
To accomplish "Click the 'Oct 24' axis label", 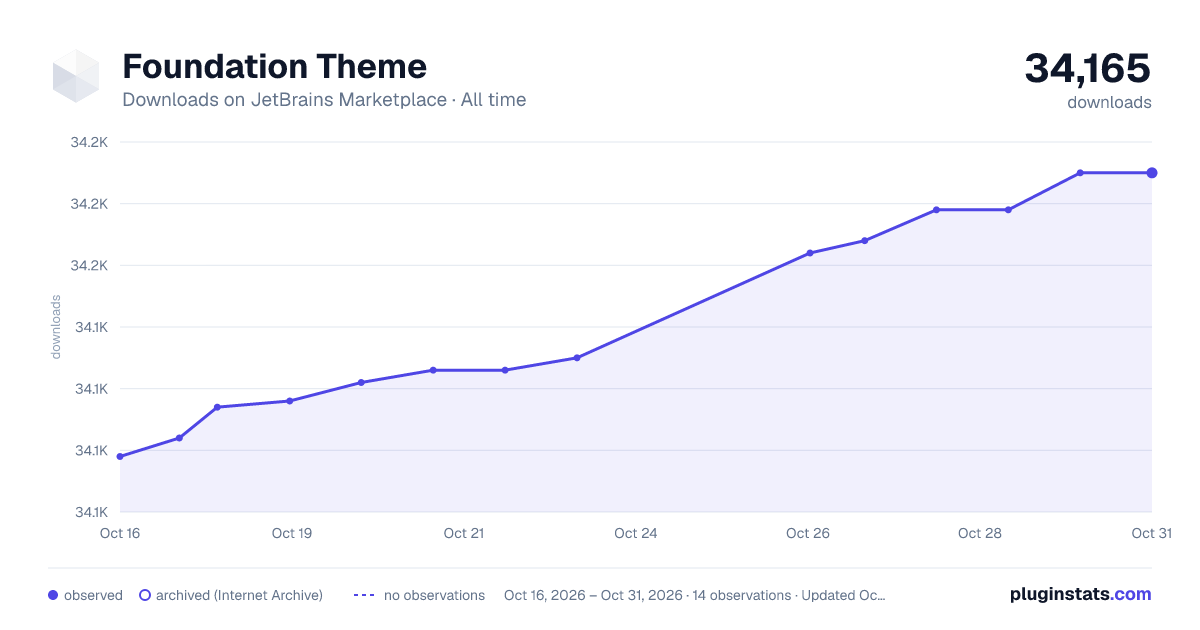I will pos(636,533).
